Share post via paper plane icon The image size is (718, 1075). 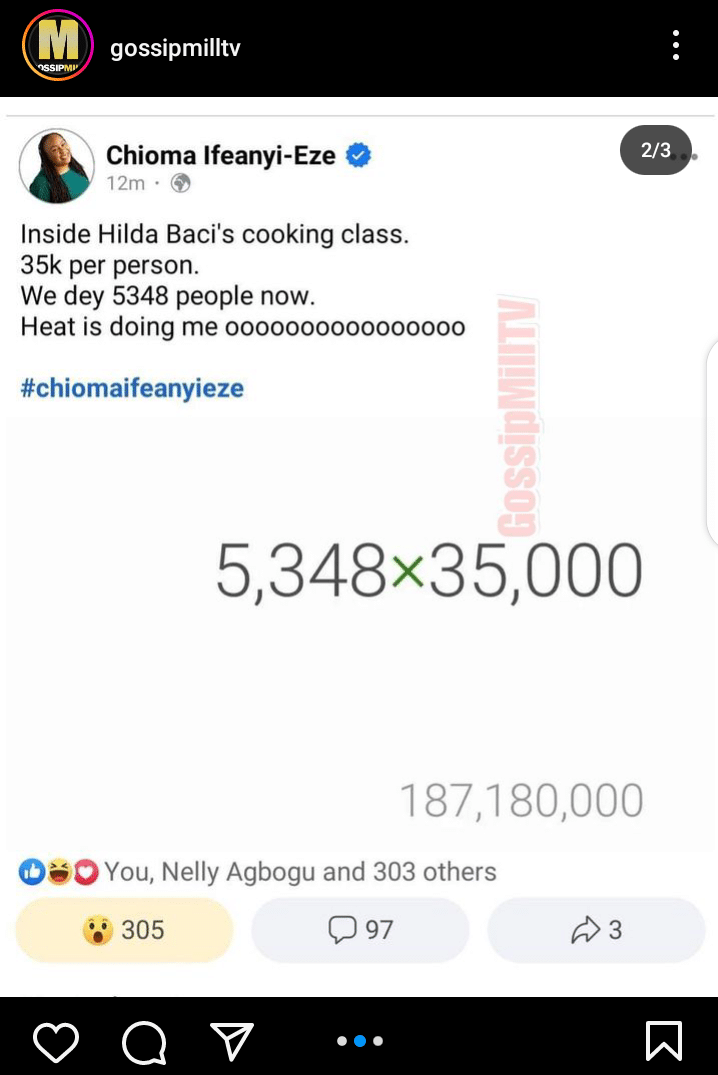(232, 1041)
